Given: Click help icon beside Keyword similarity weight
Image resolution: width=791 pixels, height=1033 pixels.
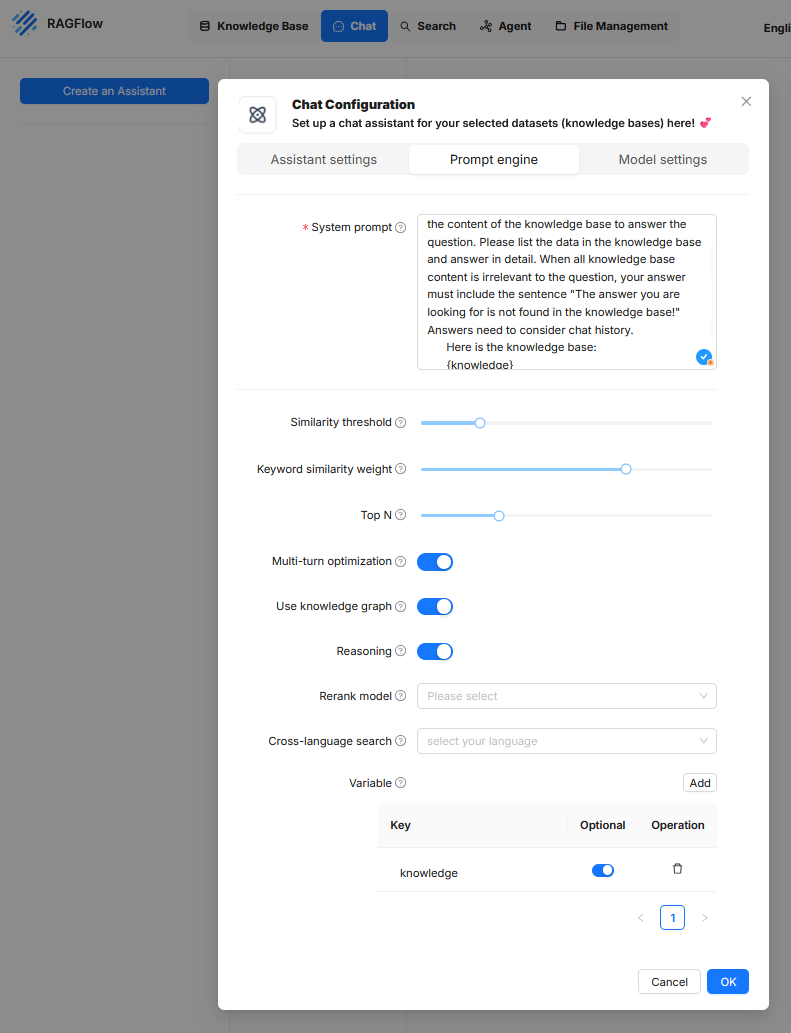Looking at the screenshot, I should (401, 469).
